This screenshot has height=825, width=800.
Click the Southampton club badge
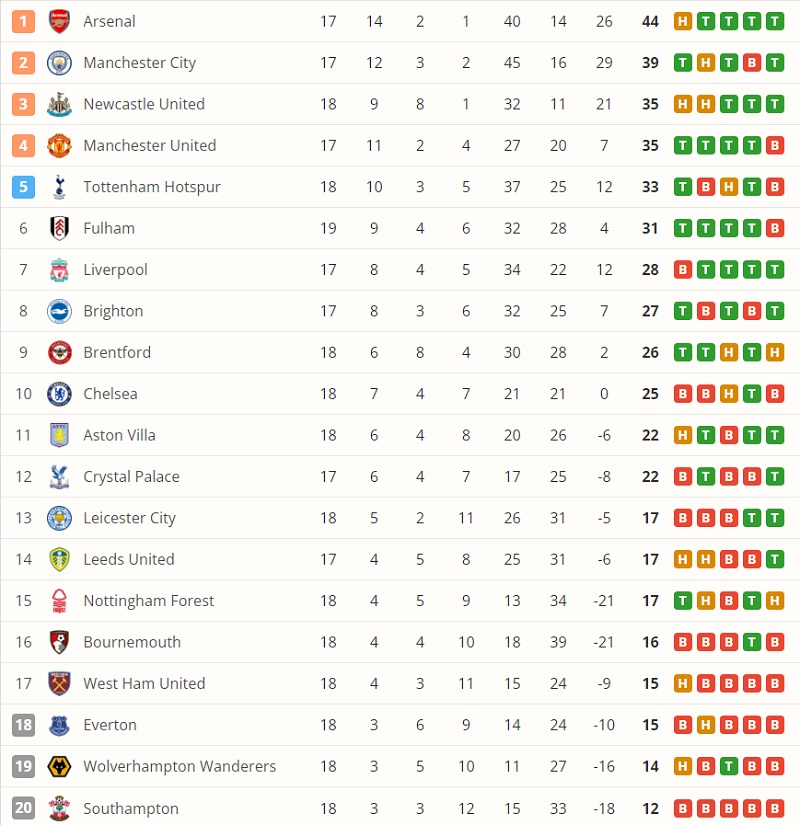(59, 807)
